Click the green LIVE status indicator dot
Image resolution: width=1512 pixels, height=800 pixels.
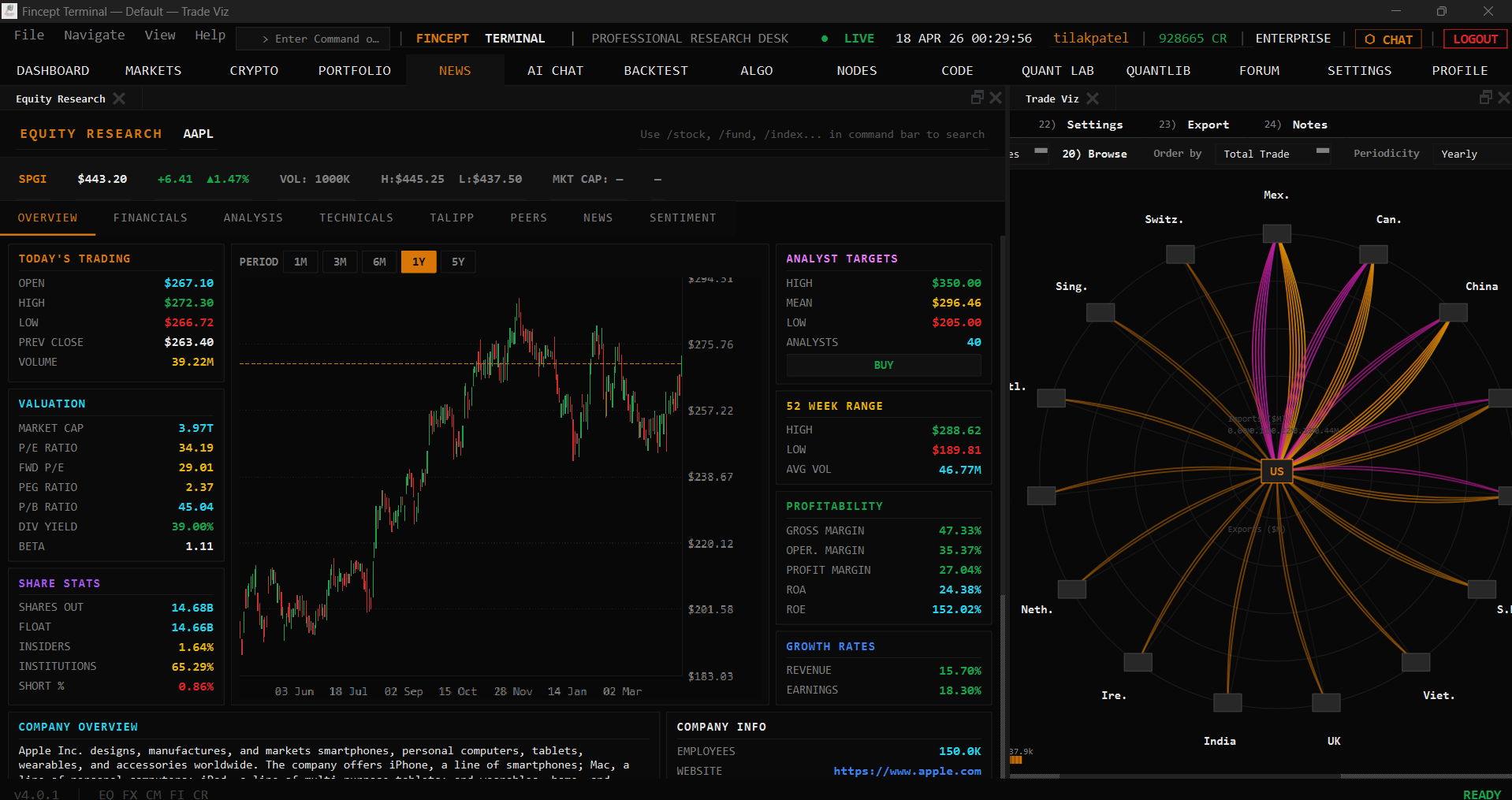click(x=824, y=38)
